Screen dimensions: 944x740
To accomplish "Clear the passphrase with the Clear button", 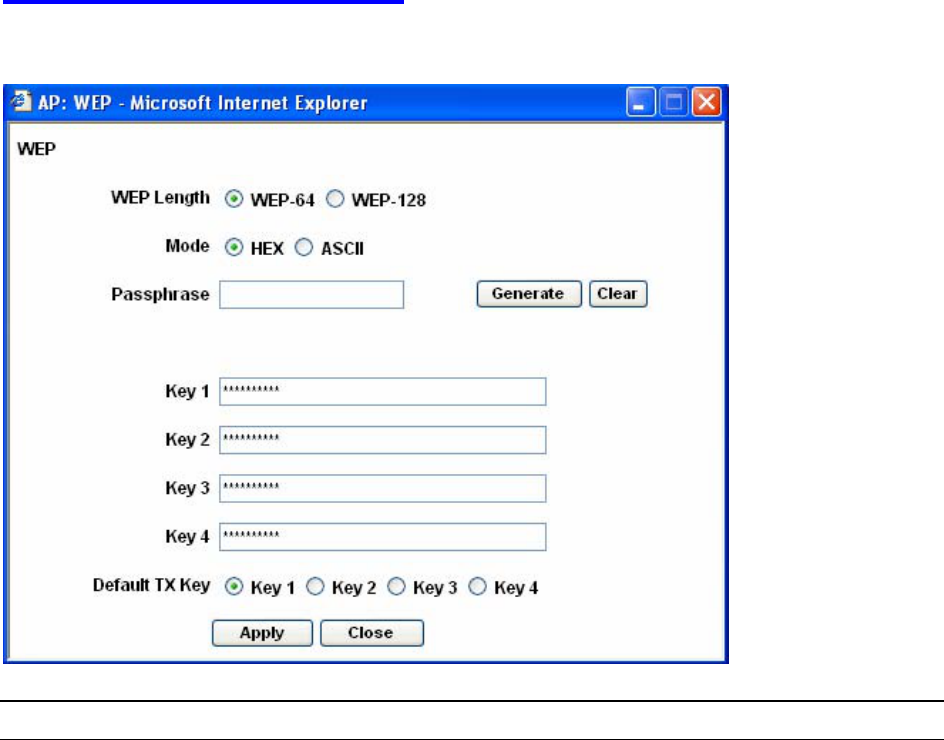I will (618, 294).
